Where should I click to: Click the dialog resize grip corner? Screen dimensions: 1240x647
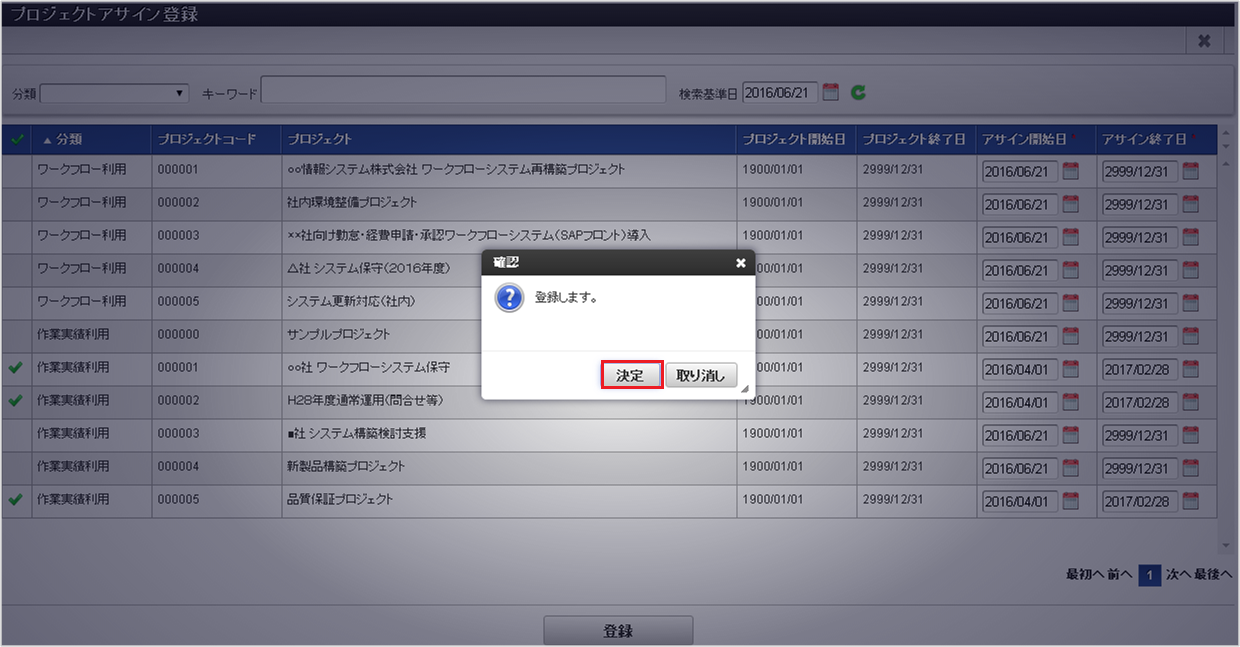[745, 389]
